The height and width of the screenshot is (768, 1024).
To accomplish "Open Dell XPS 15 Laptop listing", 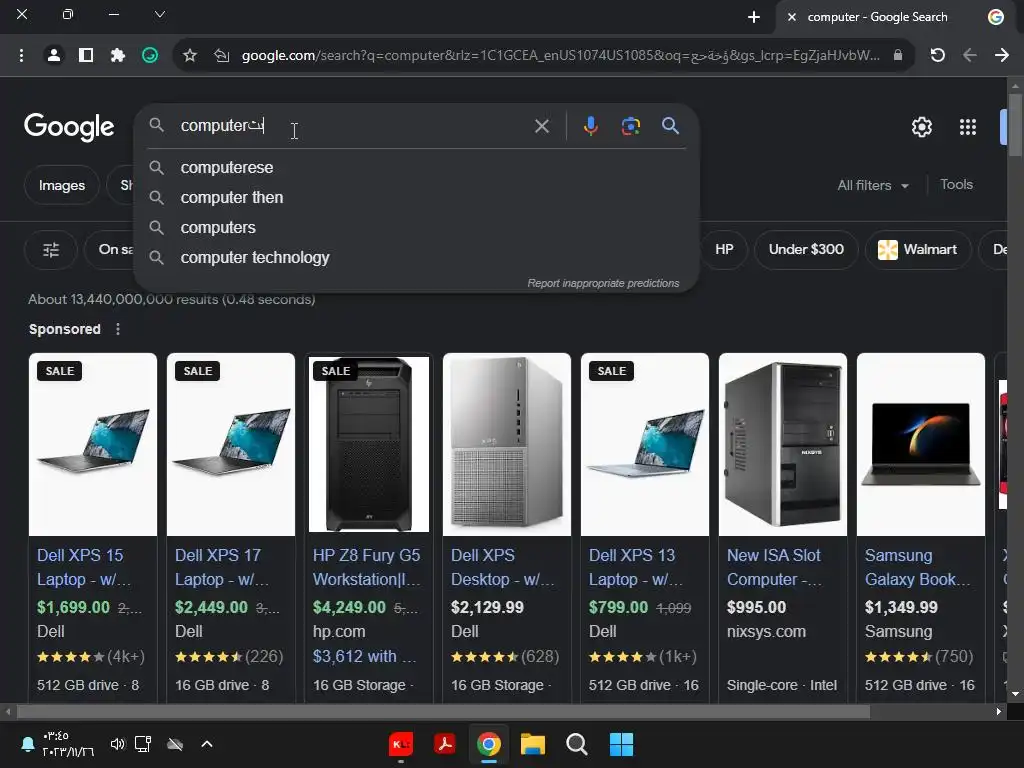I will click(x=83, y=568).
